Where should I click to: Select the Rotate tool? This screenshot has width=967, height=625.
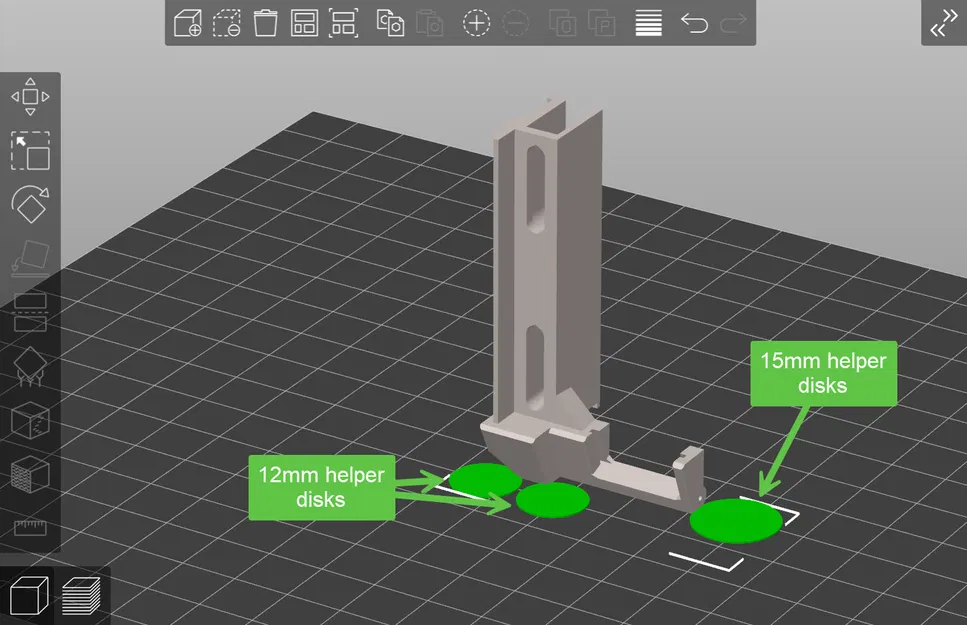pyautogui.click(x=30, y=204)
